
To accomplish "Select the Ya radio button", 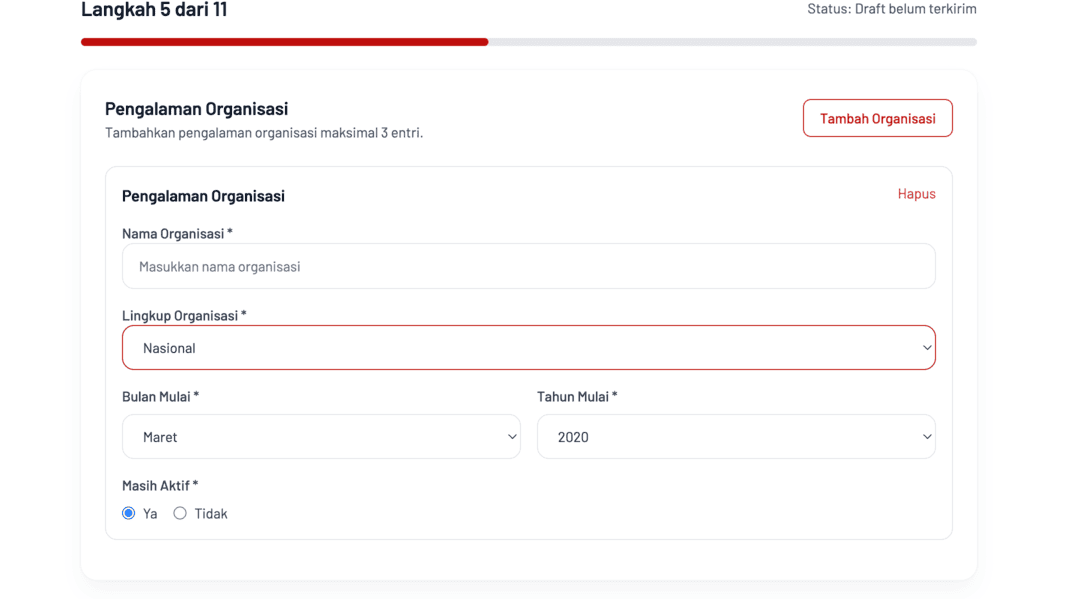I will tap(129, 513).
